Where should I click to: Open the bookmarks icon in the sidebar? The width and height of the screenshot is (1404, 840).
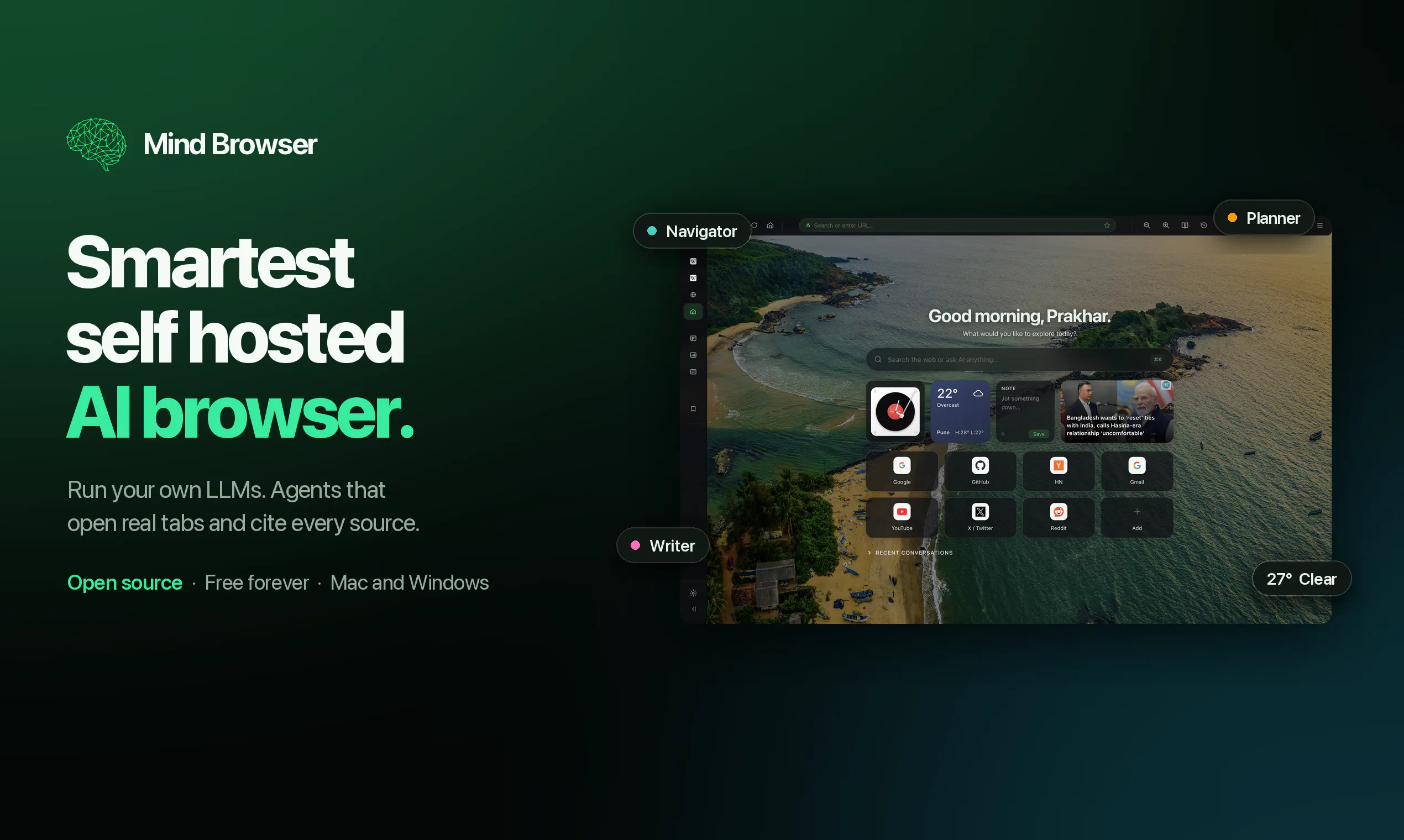(693, 409)
